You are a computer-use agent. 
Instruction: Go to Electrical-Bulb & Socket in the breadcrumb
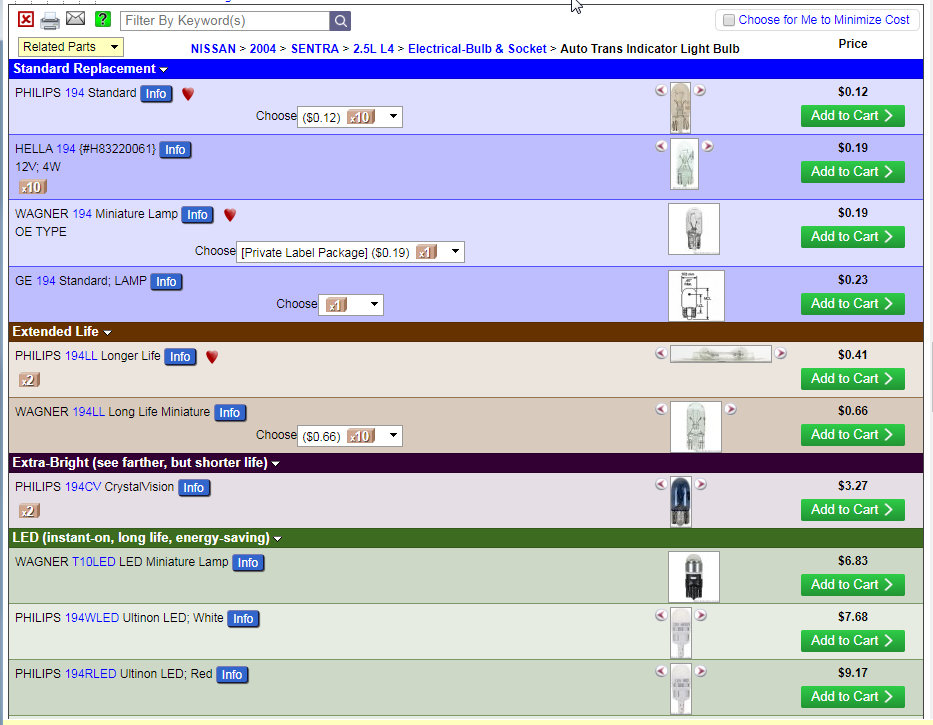pos(477,49)
